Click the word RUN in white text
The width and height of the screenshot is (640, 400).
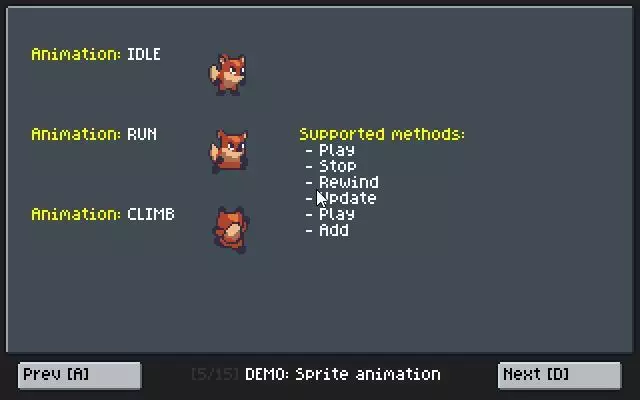(142, 134)
